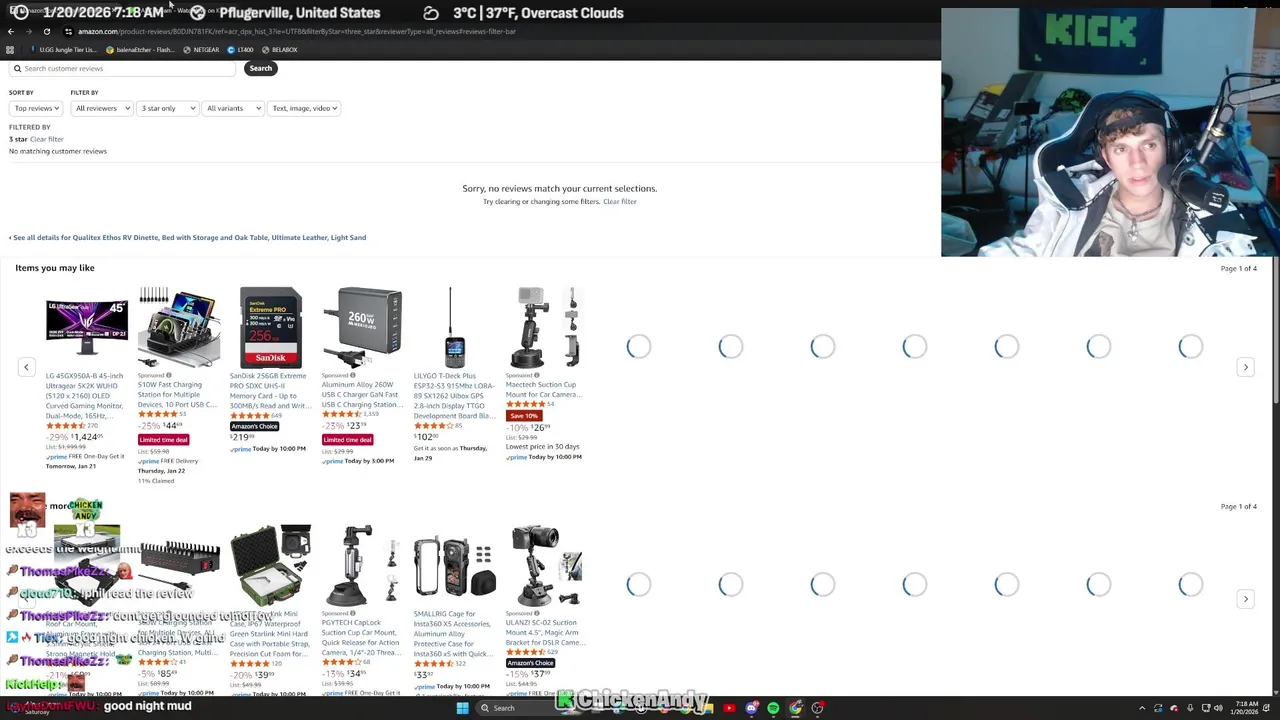Show next page of Items you may like

[1245, 367]
